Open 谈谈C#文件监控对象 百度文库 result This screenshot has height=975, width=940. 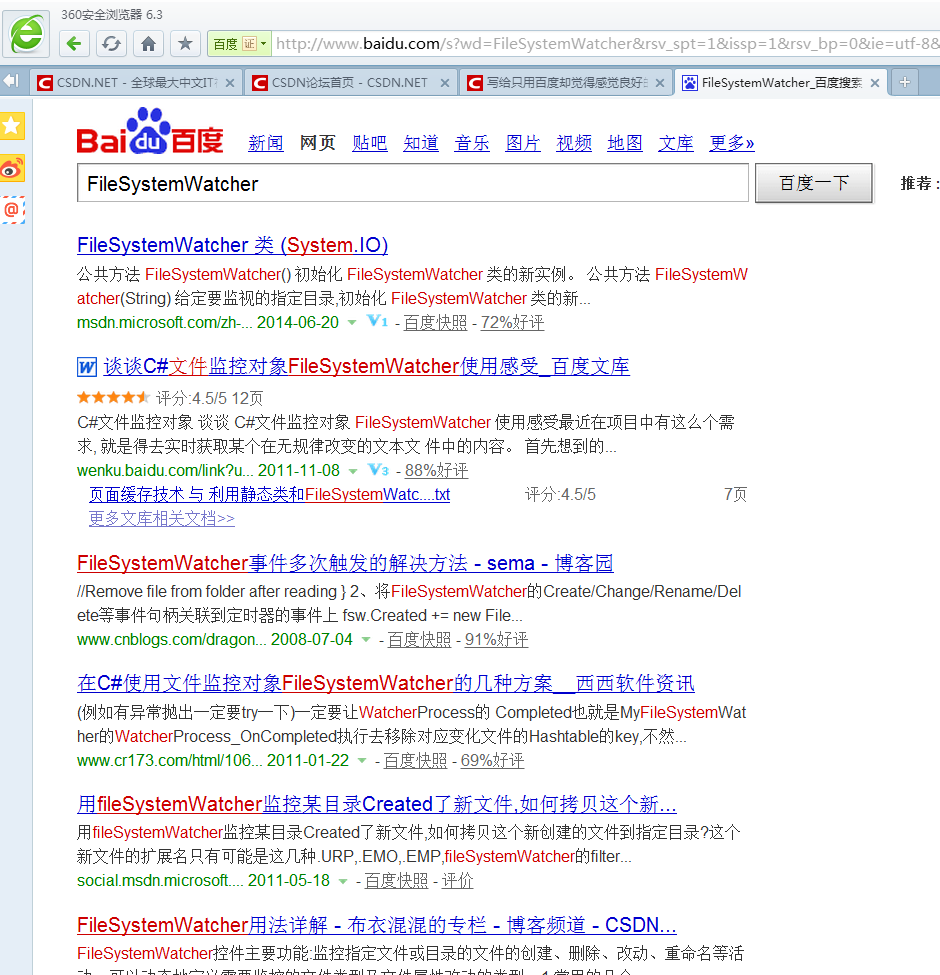pos(366,366)
